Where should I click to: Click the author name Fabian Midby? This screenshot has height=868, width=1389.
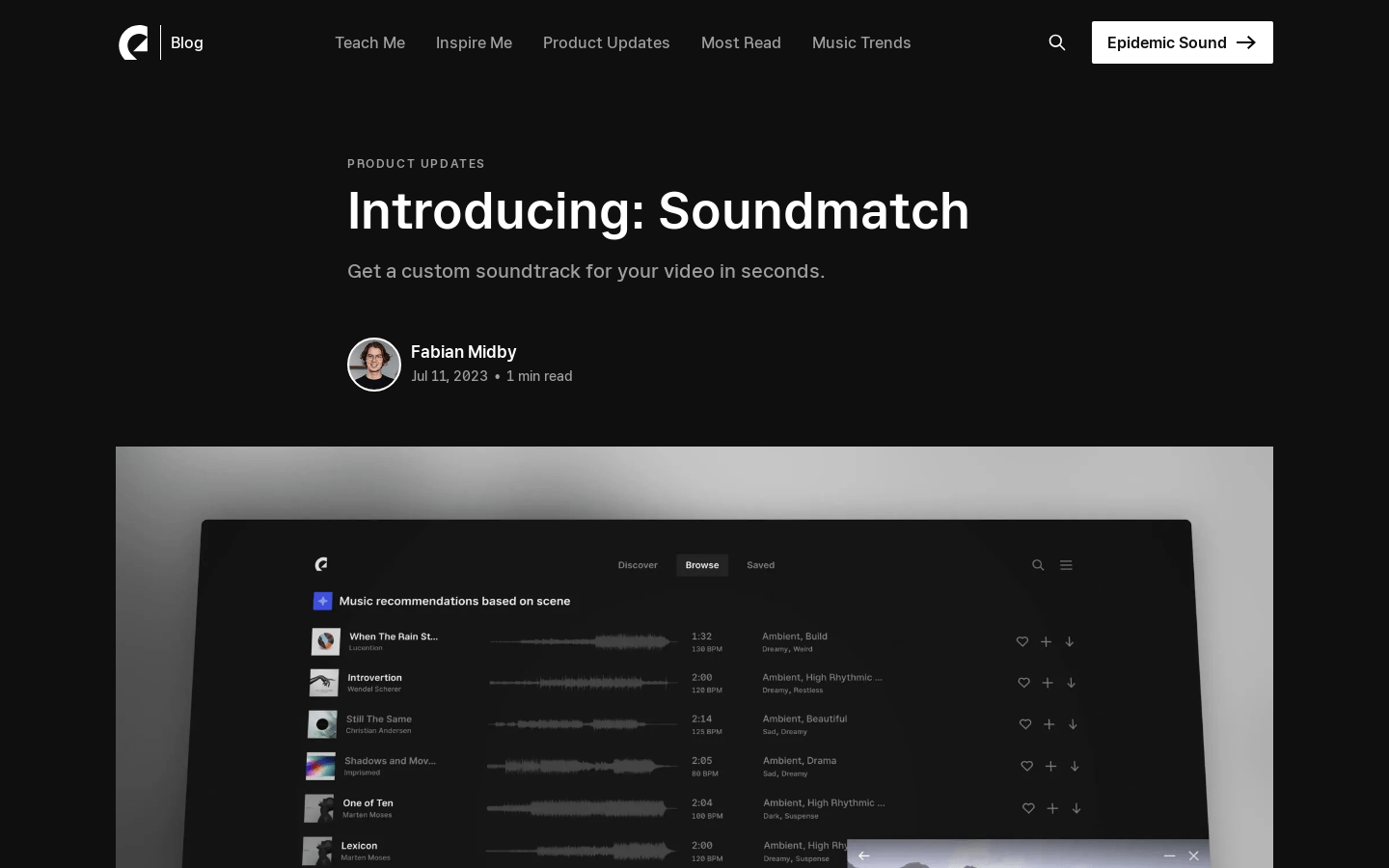(x=464, y=351)
